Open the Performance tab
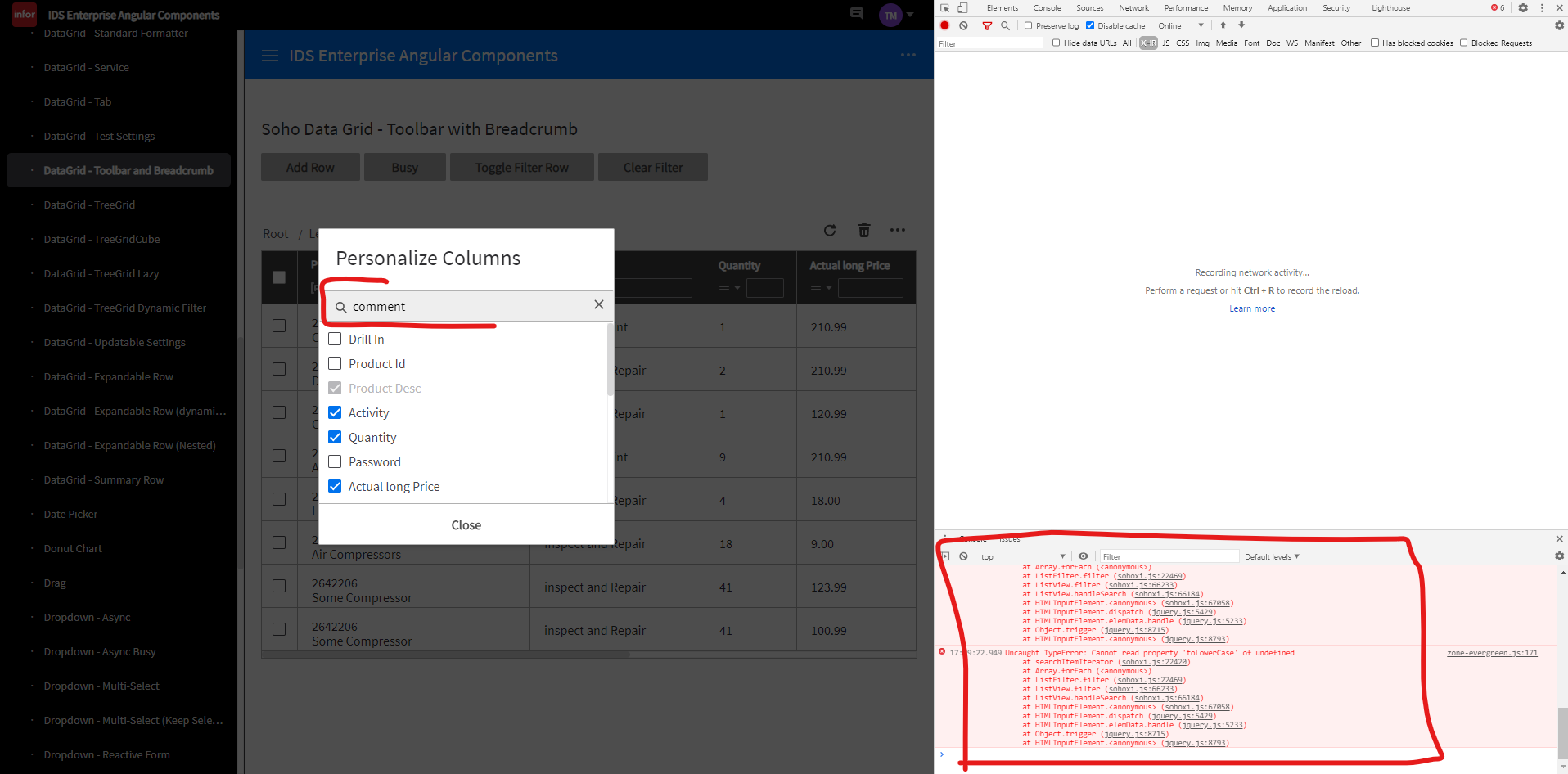The image size is (1568, 774). coord(1186,8)
